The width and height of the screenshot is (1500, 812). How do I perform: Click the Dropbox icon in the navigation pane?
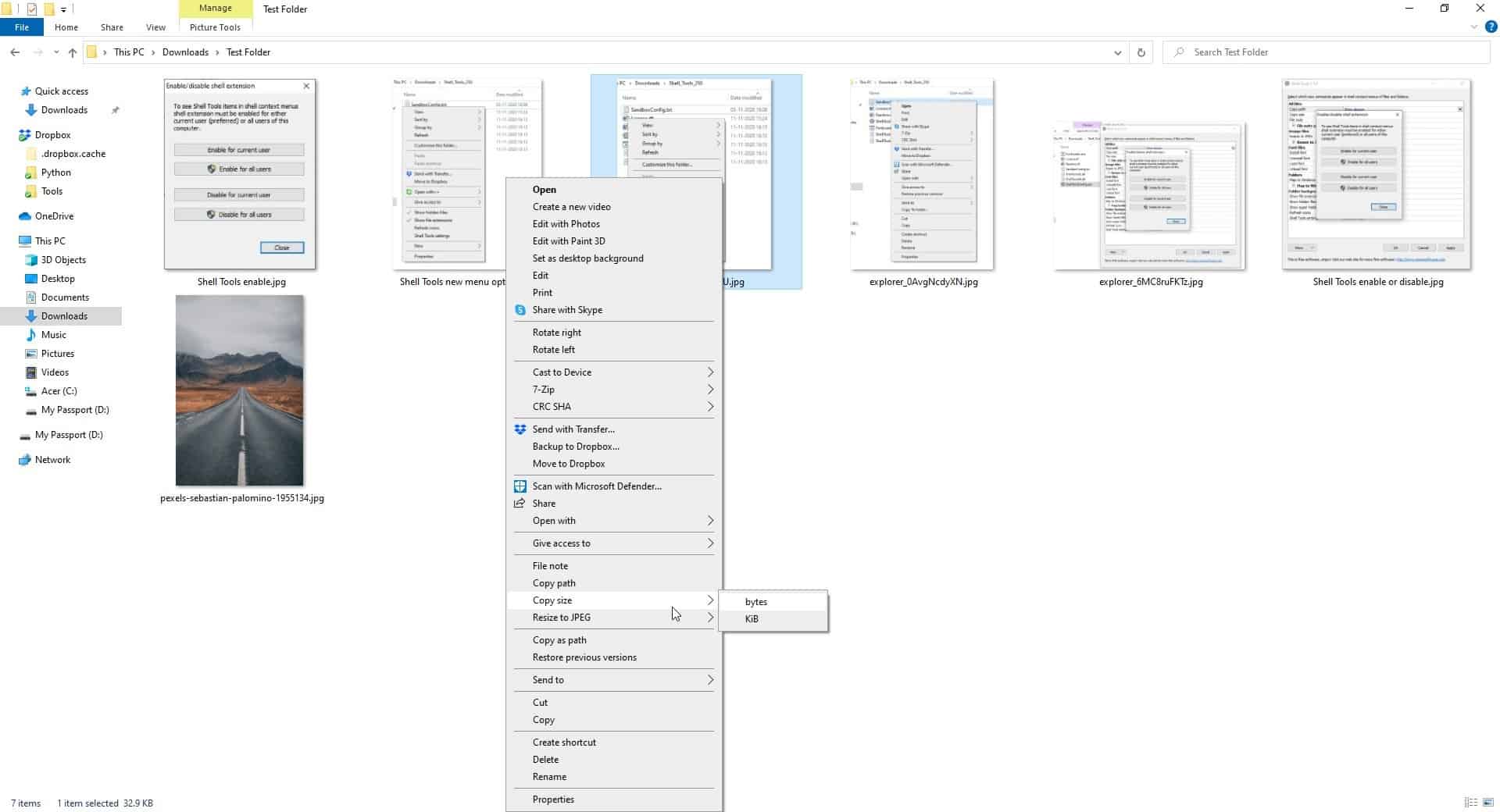(x=24, y=134)
